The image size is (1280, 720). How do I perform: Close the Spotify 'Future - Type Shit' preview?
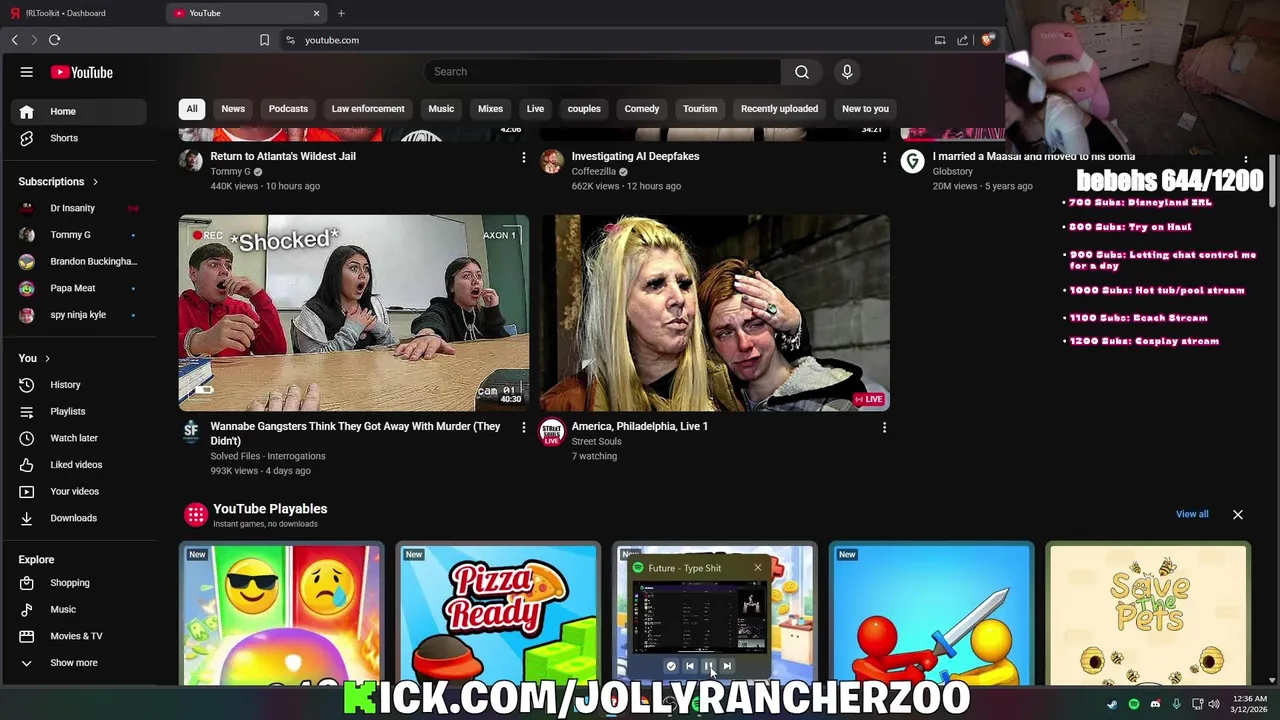[x=757, y=568]
